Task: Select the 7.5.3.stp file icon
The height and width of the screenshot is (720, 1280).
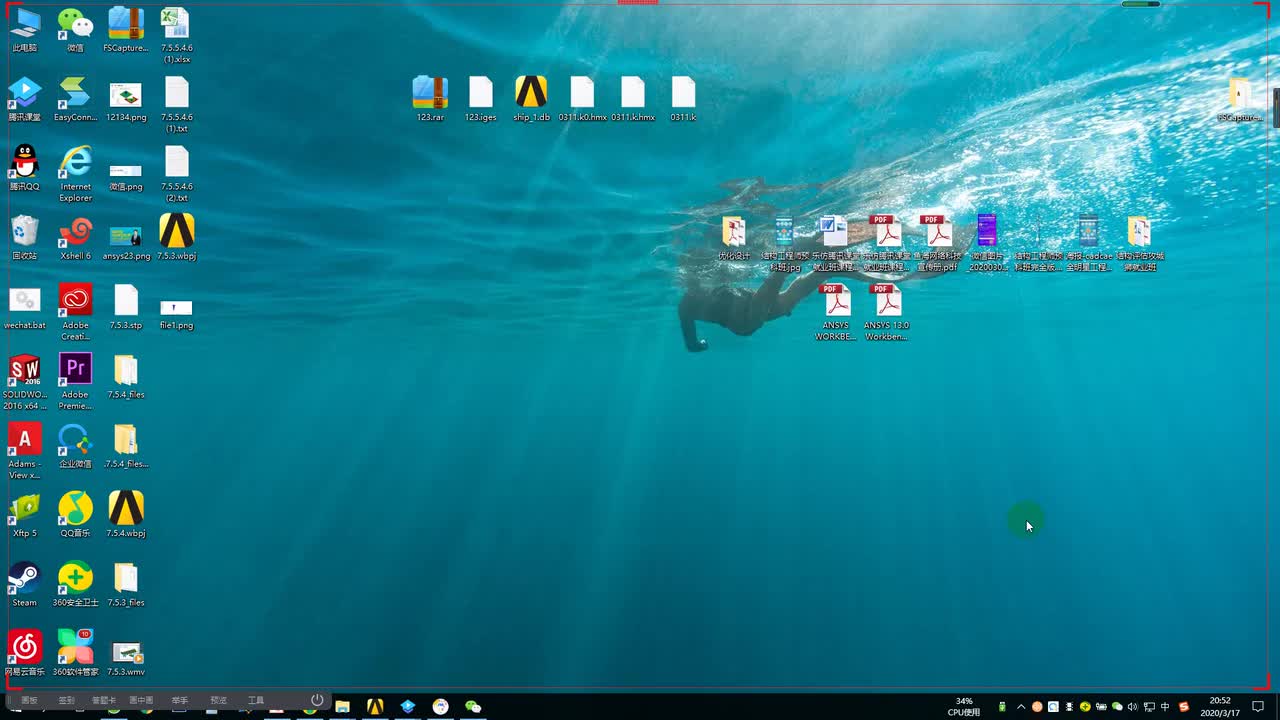Action: 126,306
